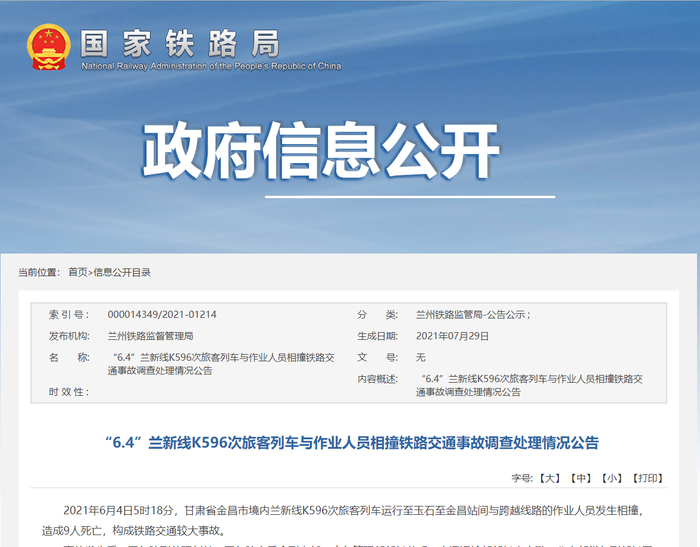
Task: Set font size to 大
Action: point(550,478)
